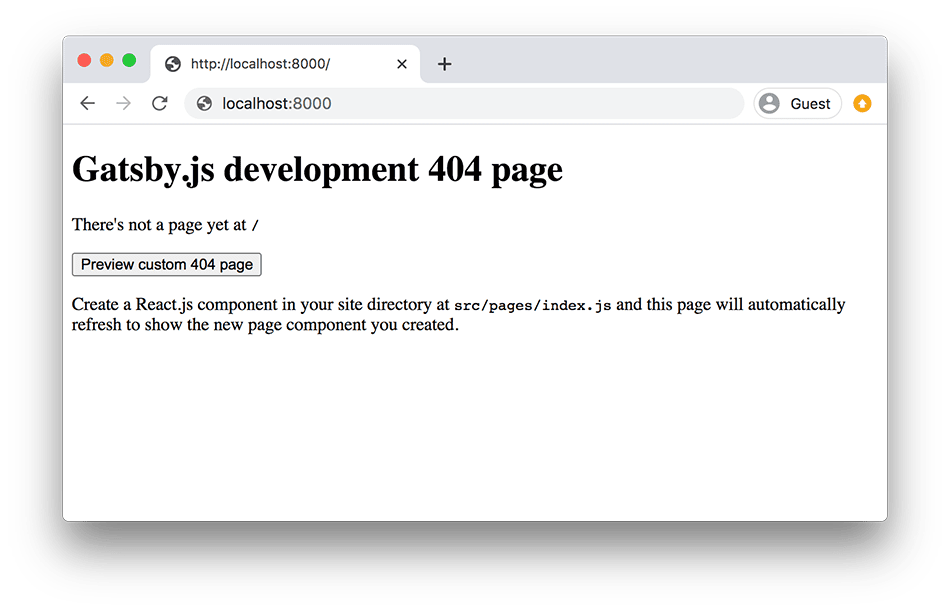Focus the localhost:8000 address bar

464,104
